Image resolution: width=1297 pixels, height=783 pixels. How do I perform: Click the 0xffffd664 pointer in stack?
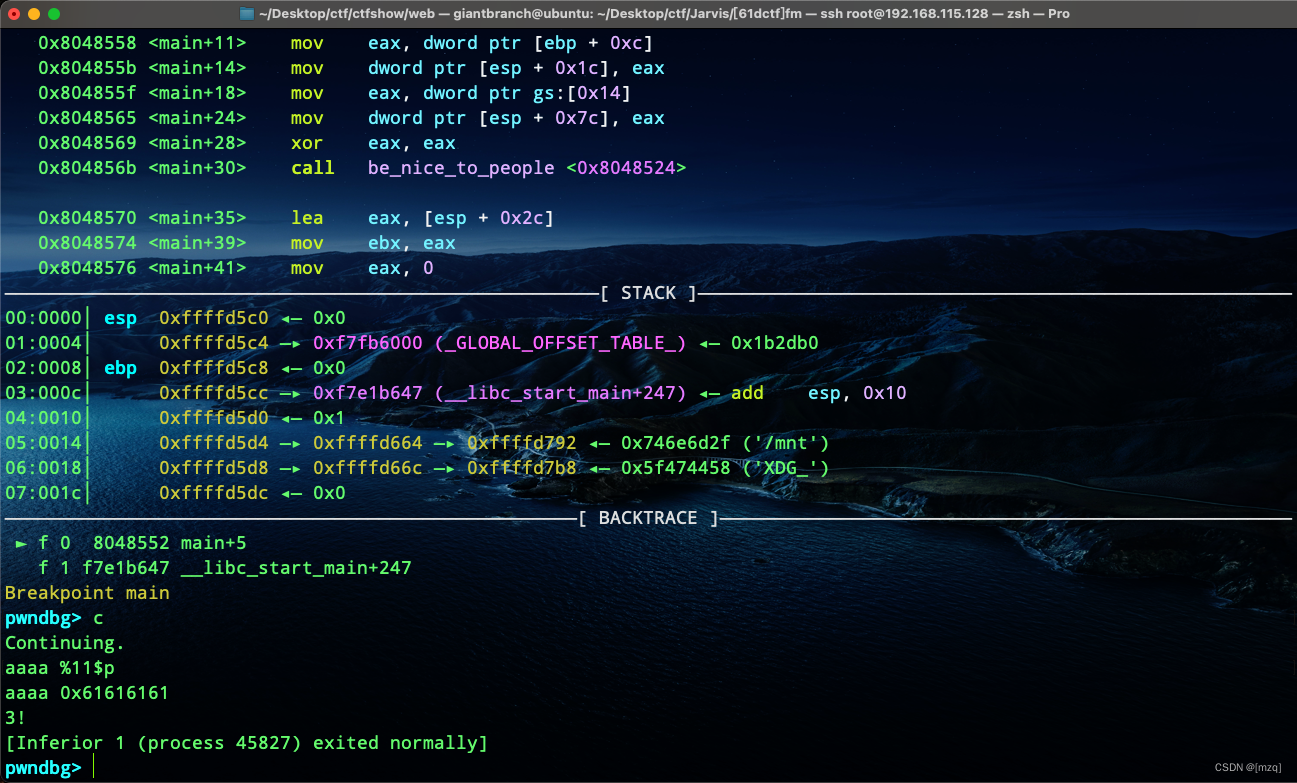coord(368,443)
